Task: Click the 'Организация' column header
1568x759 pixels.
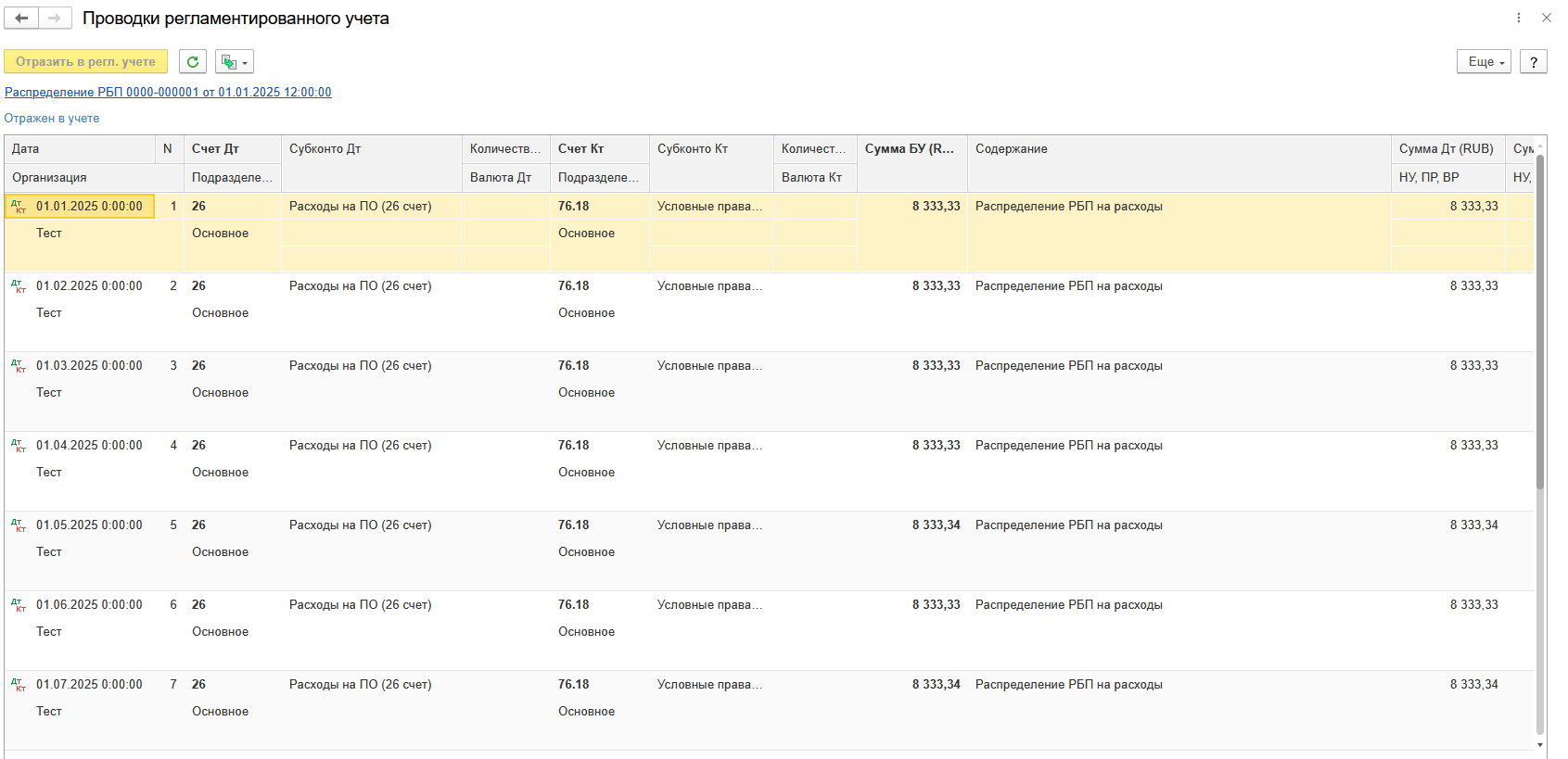Action: point(94,177)
